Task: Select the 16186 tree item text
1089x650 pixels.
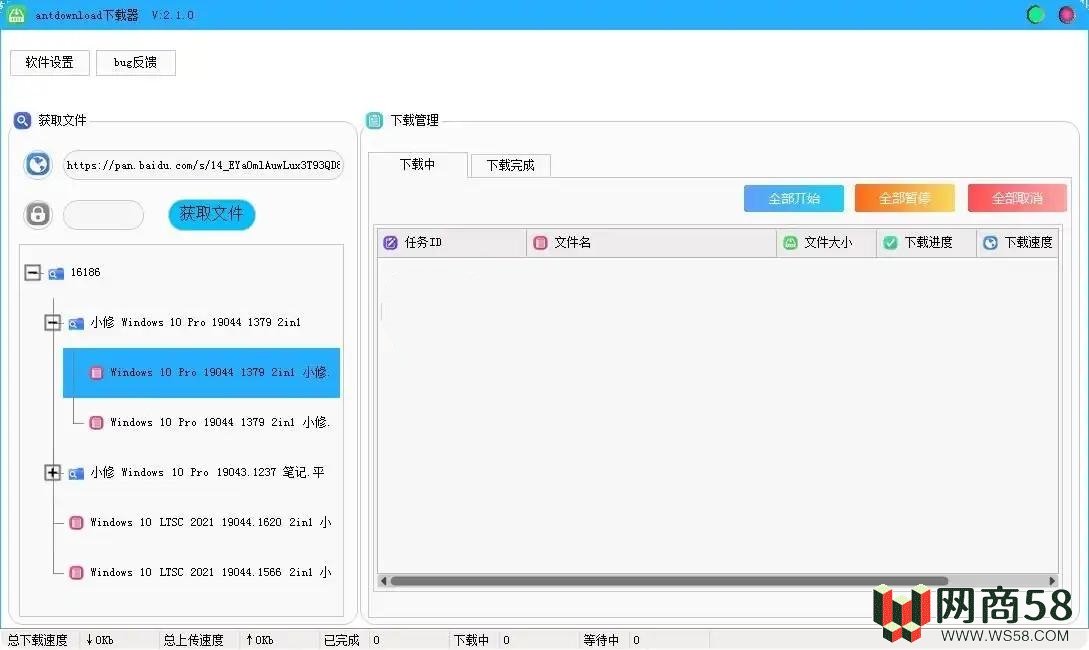Action: pos(85,272)
